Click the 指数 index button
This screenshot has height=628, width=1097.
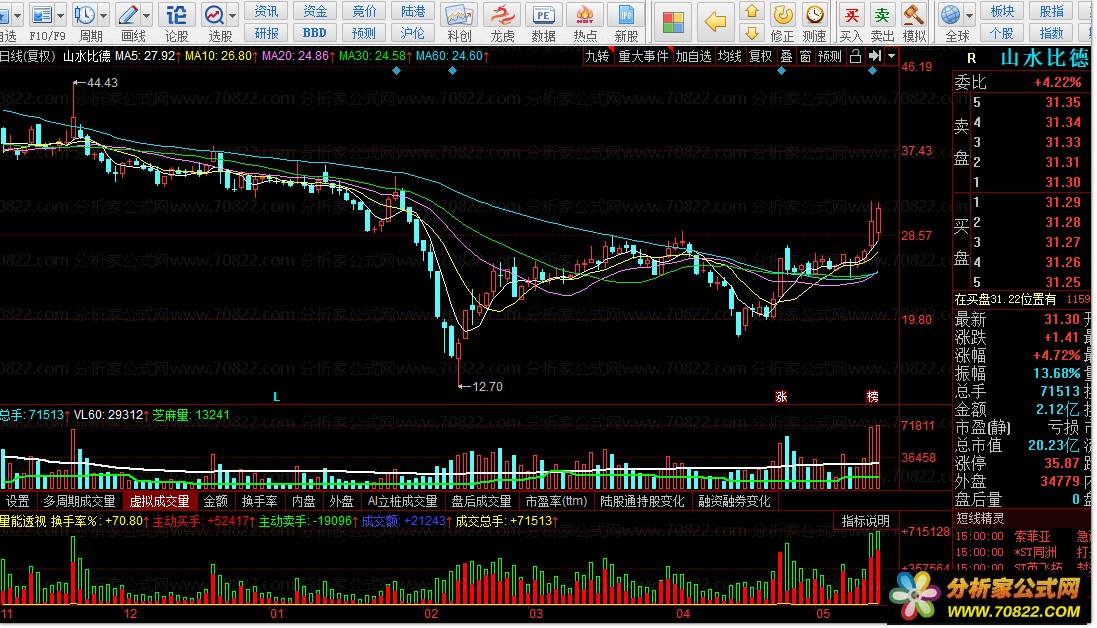(1052, 33)
